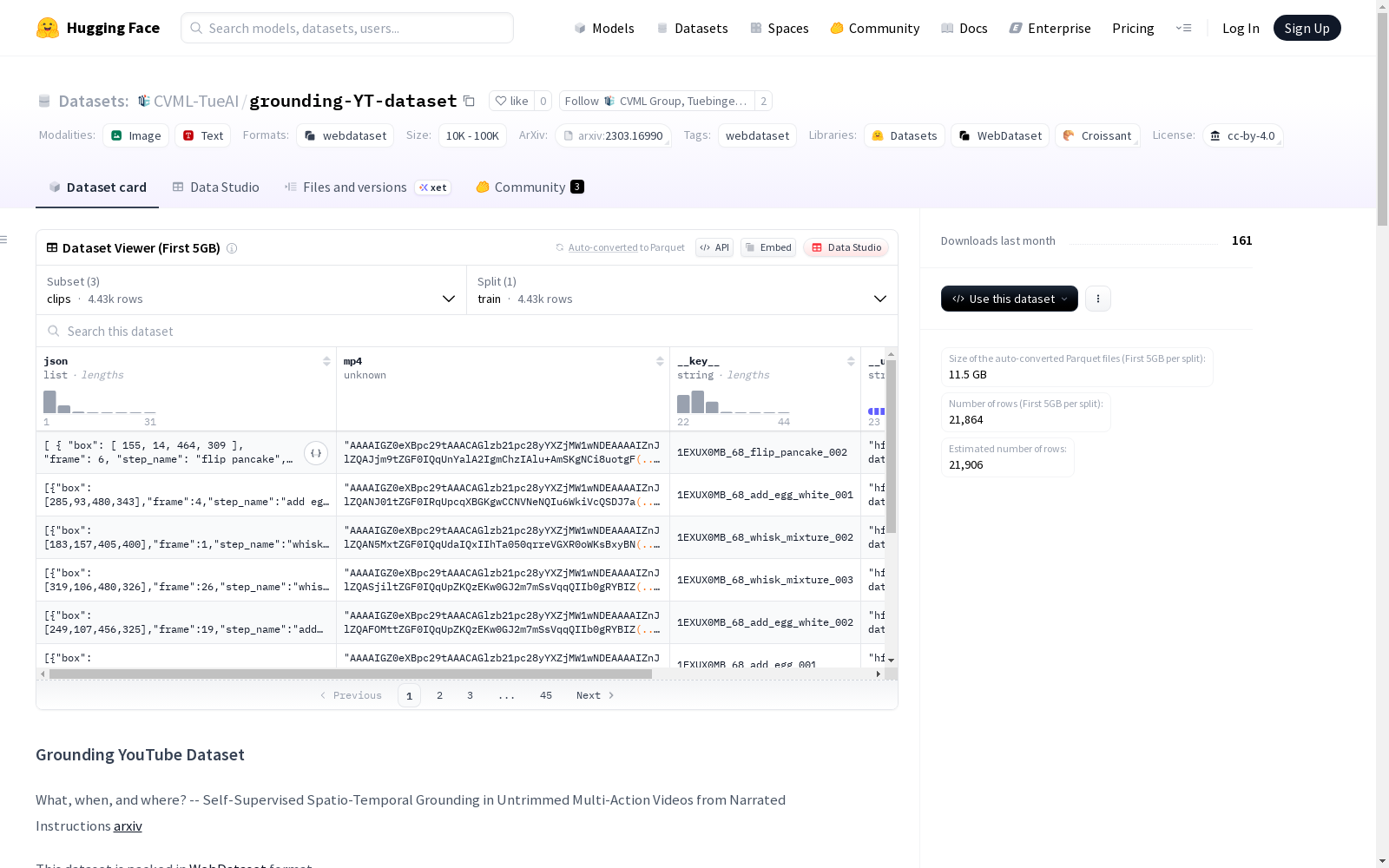Click the Hugging Face logo icon
Viewport: 1389px width, 868px height.
click(48, 28)
